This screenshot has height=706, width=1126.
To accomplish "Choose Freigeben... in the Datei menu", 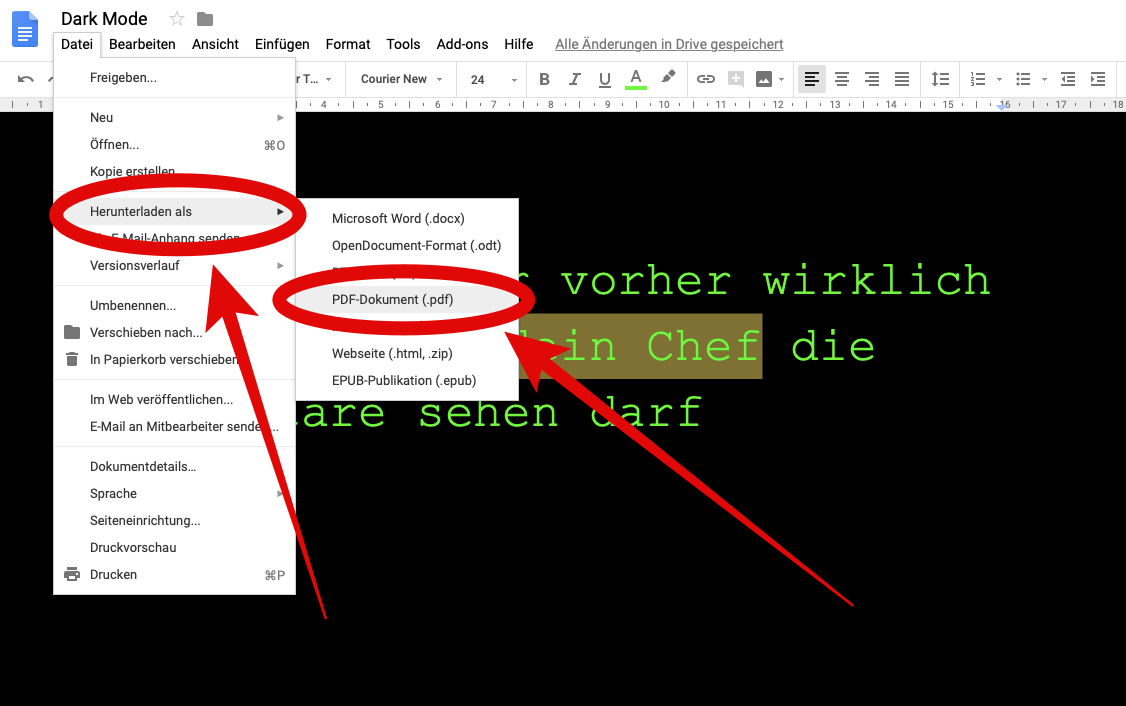I will 175,78.
